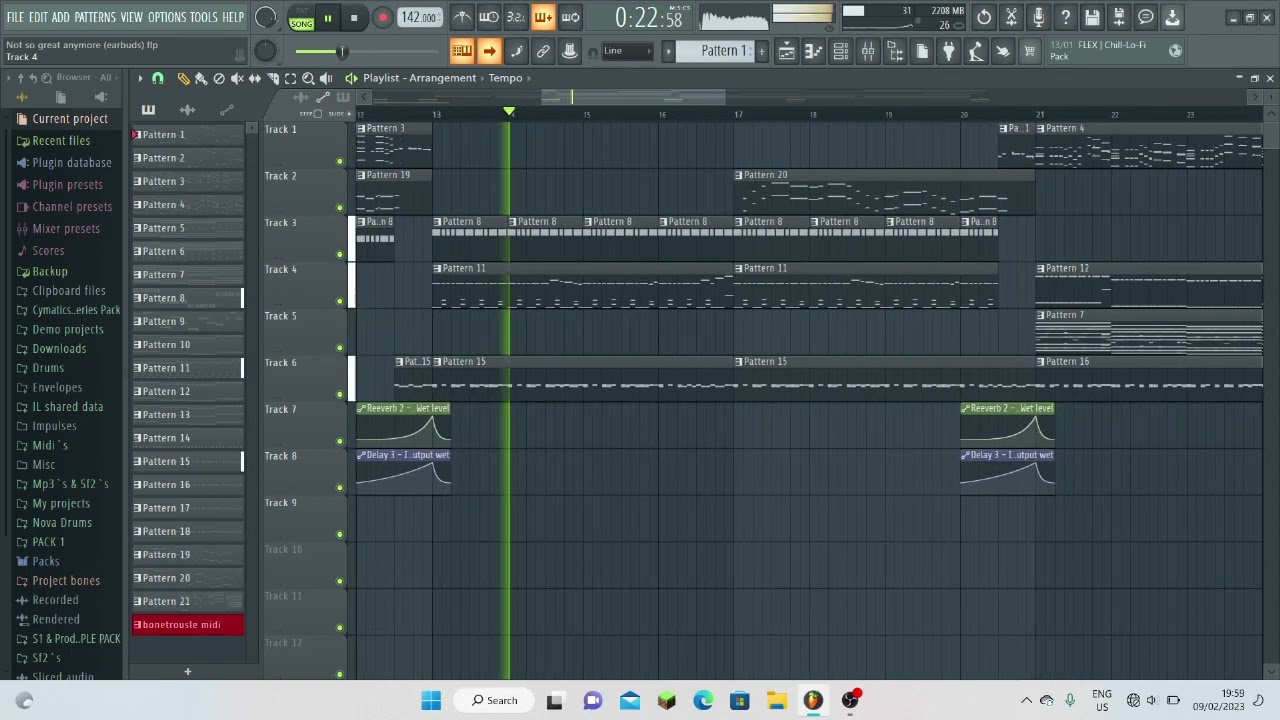This screenshot has height=720, width=1280.
Task: Open the Line snap dropdown
Action: click(x=627, y=51)
